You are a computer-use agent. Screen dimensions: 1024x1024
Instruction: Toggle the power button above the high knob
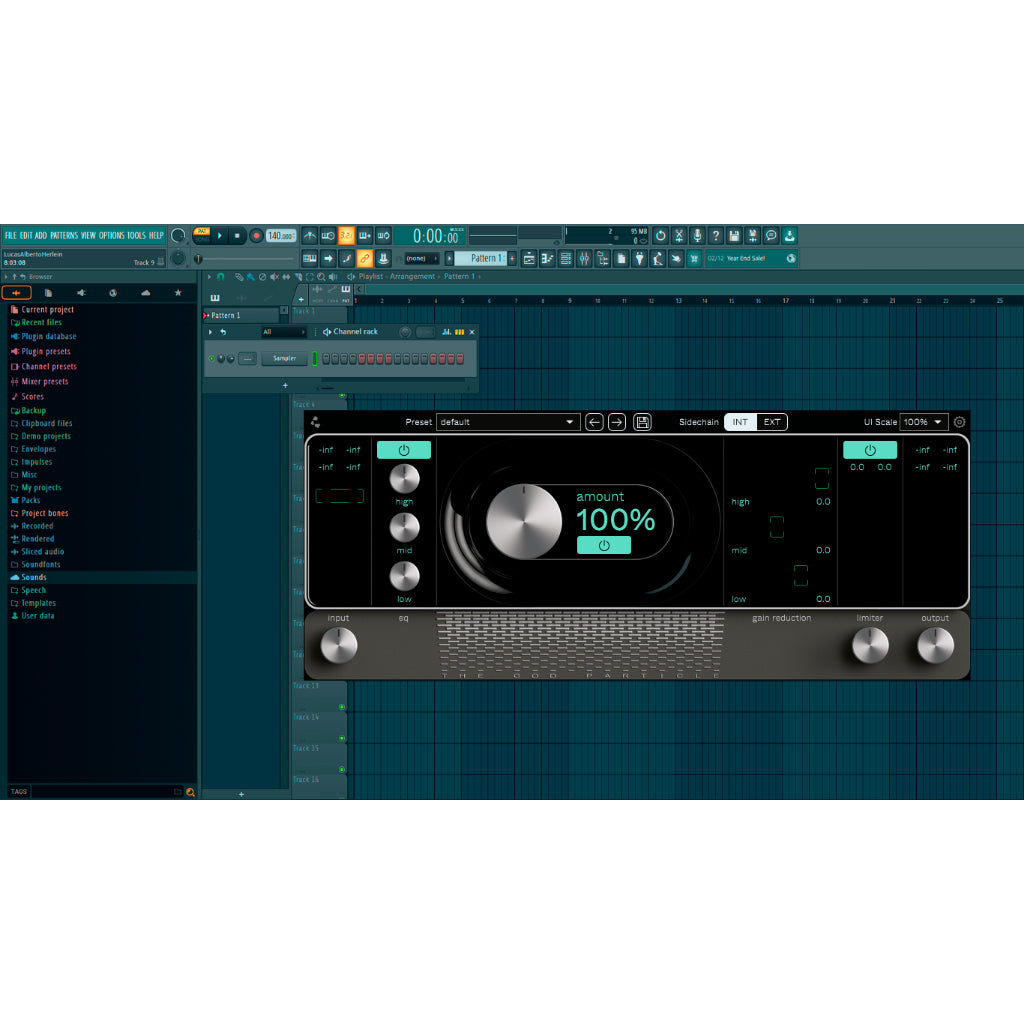pyautogui.click(x=404, y=450)
